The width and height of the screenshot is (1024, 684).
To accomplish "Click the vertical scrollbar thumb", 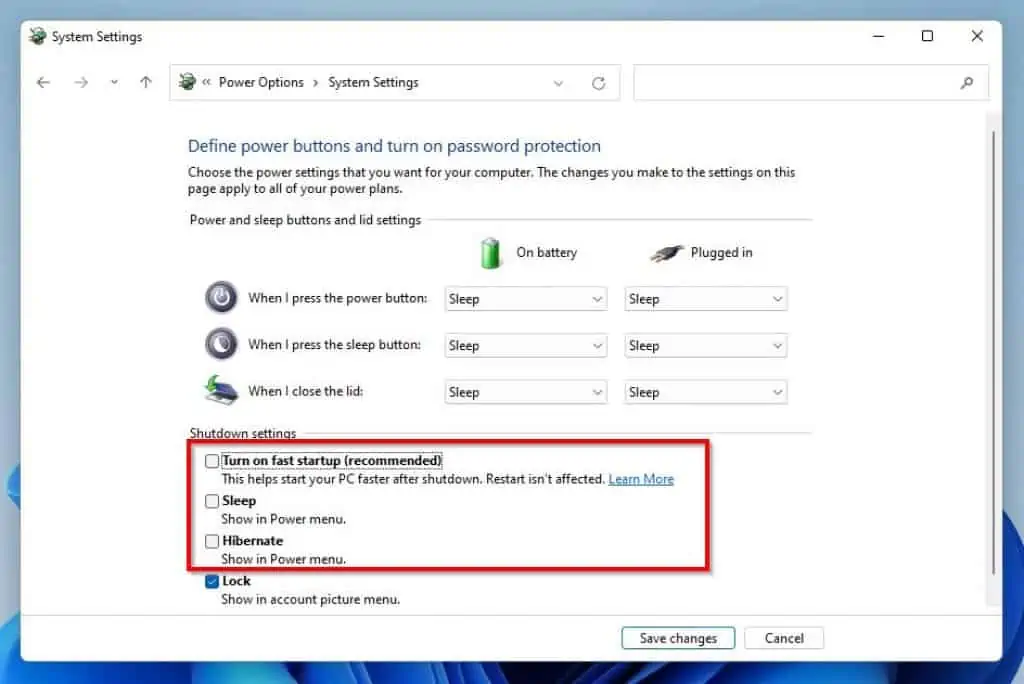I will [993, 353].
